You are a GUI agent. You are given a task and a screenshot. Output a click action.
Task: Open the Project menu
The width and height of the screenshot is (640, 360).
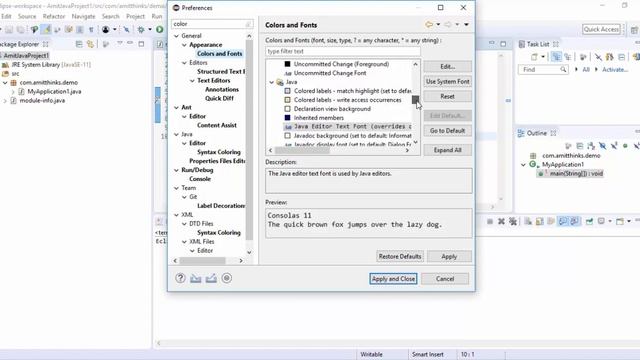(136, 16)
